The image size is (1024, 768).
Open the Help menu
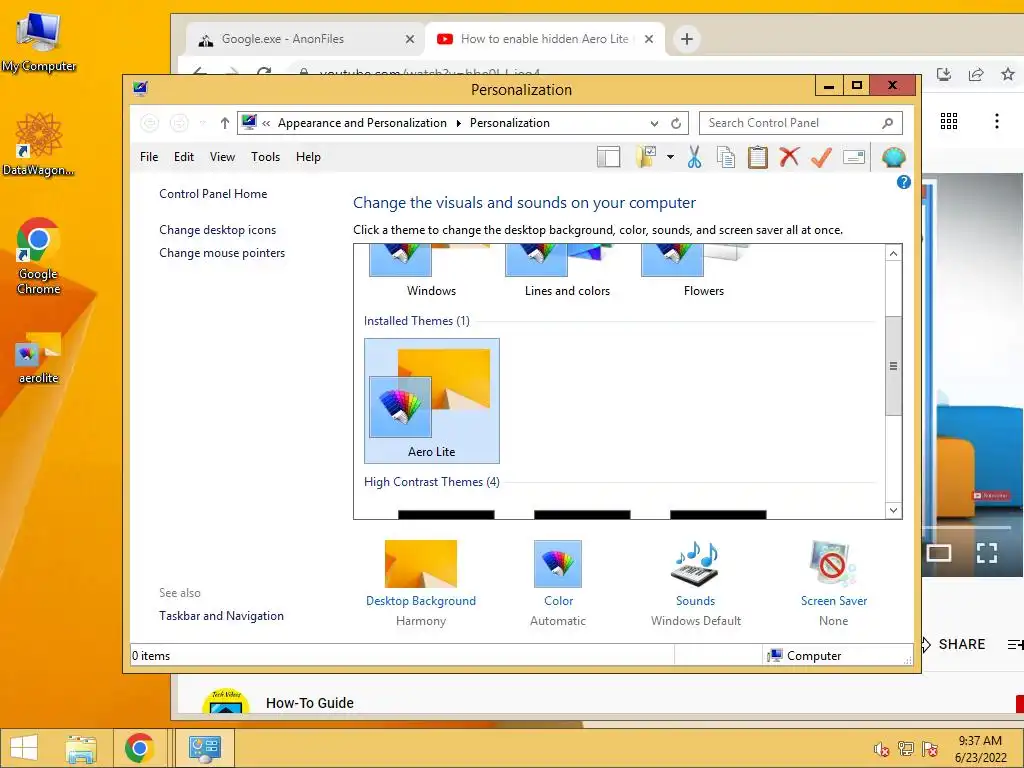click(x=308, y=157)
